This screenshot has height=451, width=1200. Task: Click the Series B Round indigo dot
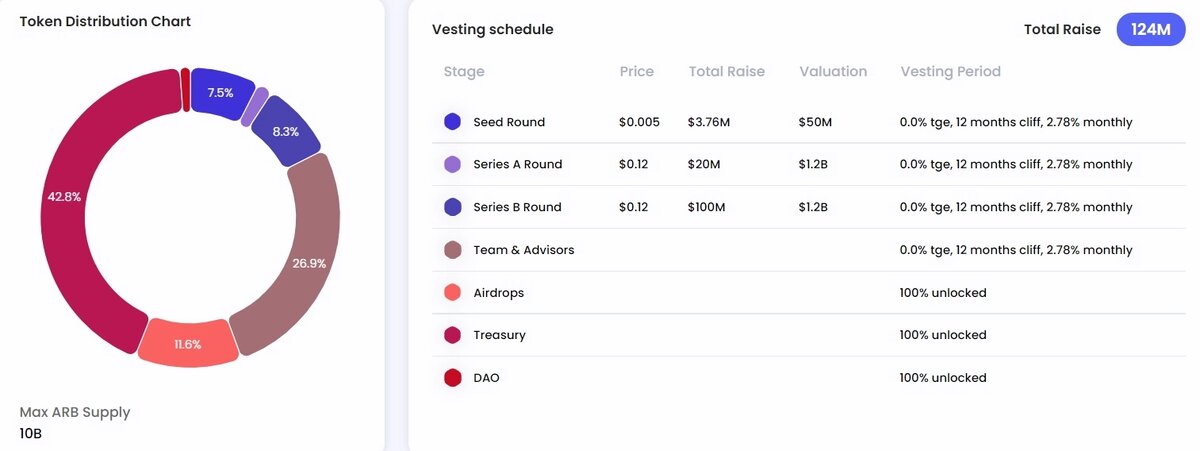tap(452, 207)
